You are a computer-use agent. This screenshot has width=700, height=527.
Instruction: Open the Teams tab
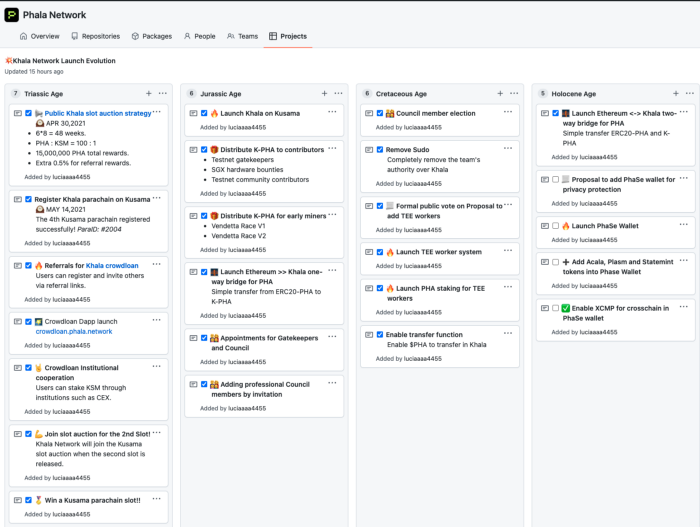[242, 36]
